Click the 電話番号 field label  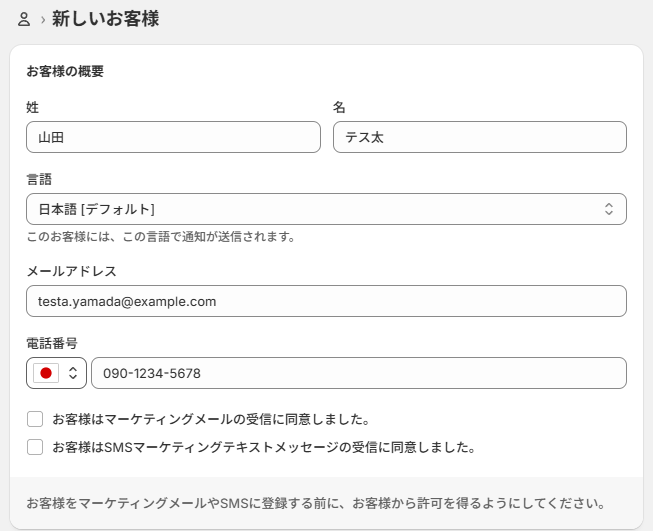pyautogui.click(x=52, y=343)
